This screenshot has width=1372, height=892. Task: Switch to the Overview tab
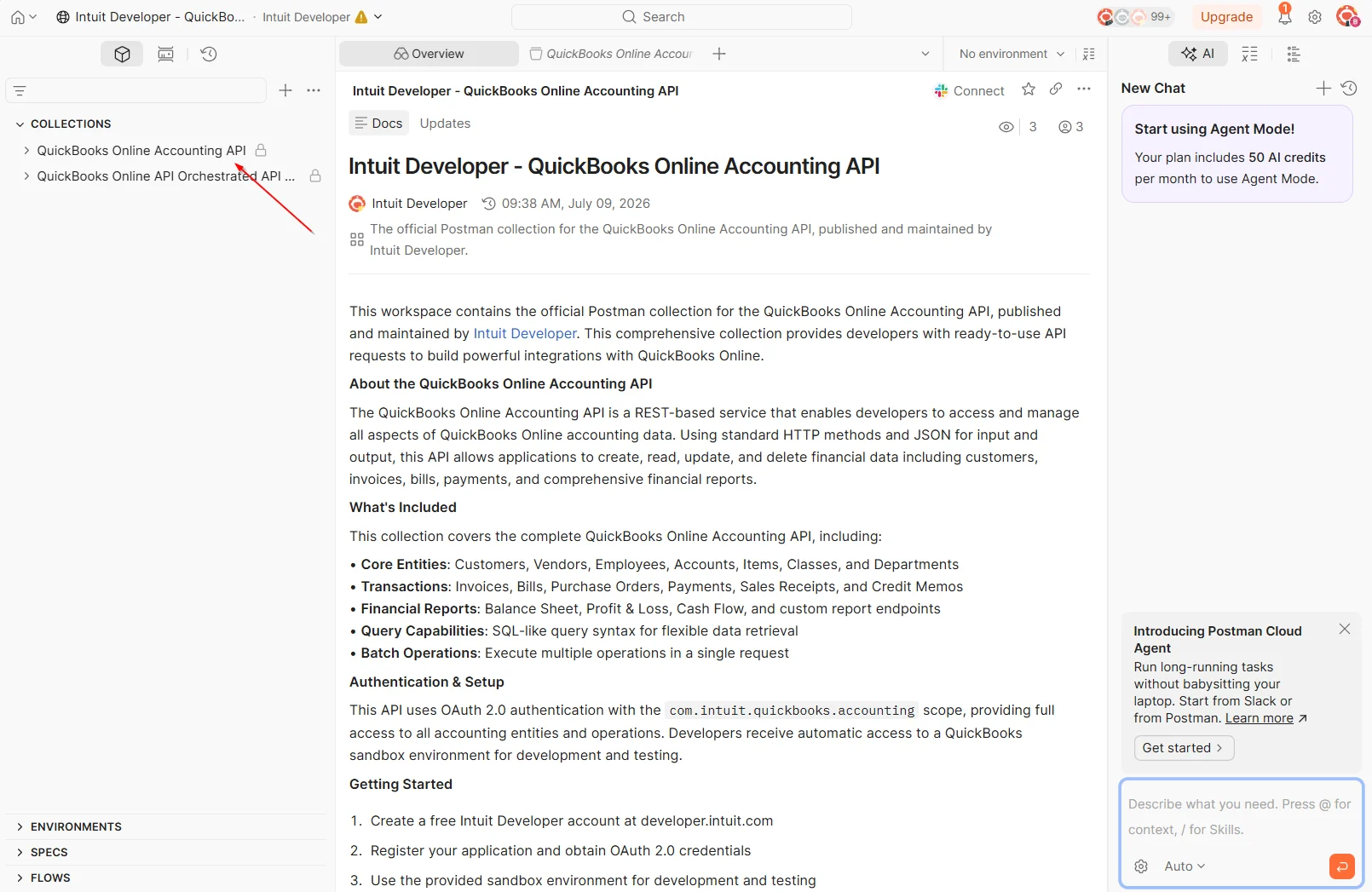[x=429, y=54]
